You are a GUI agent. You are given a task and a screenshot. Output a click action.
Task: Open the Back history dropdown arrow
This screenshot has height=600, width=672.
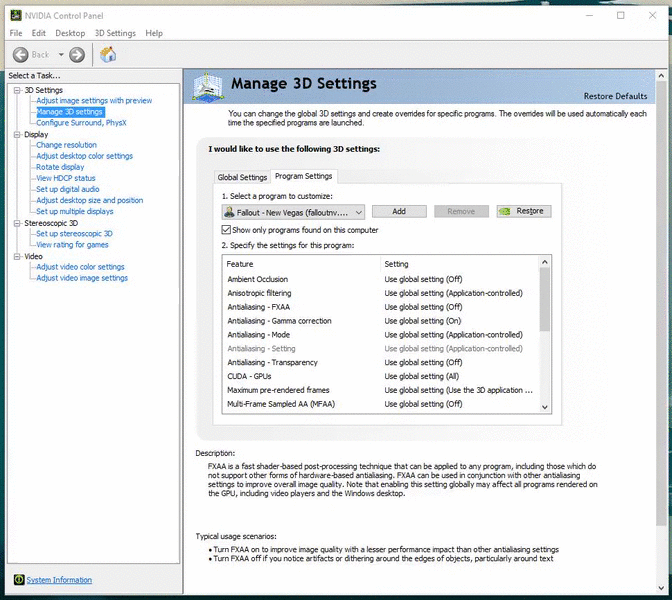(x=61, y=55)
